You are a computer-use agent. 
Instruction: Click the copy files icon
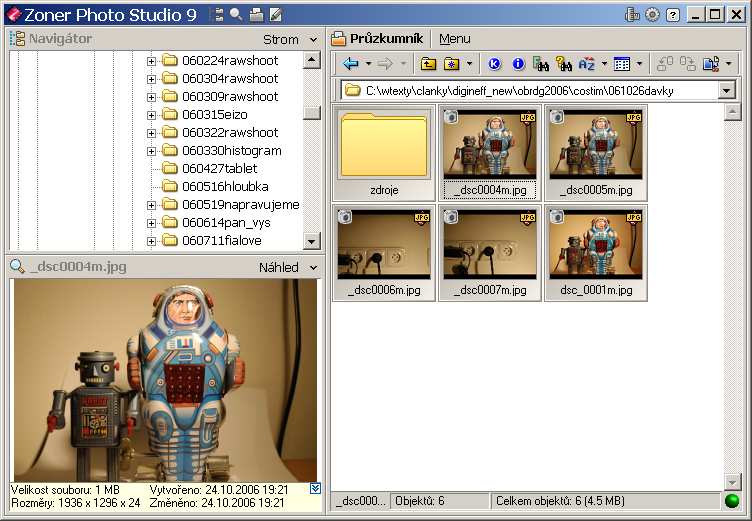pyautogui.click(x=711, y=63)
